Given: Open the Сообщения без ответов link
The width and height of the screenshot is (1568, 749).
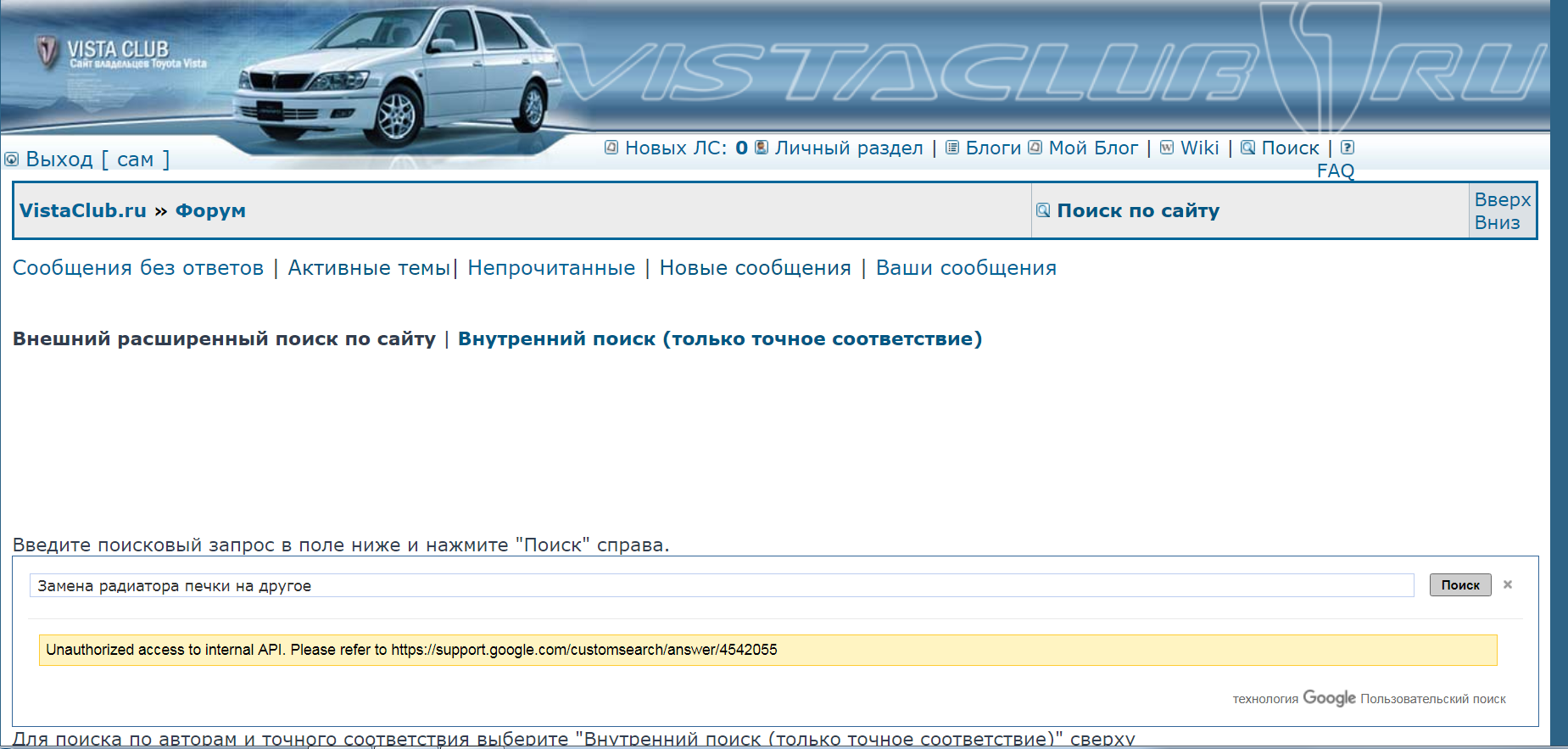Looking at the screenshot, I should pos(138,268).
